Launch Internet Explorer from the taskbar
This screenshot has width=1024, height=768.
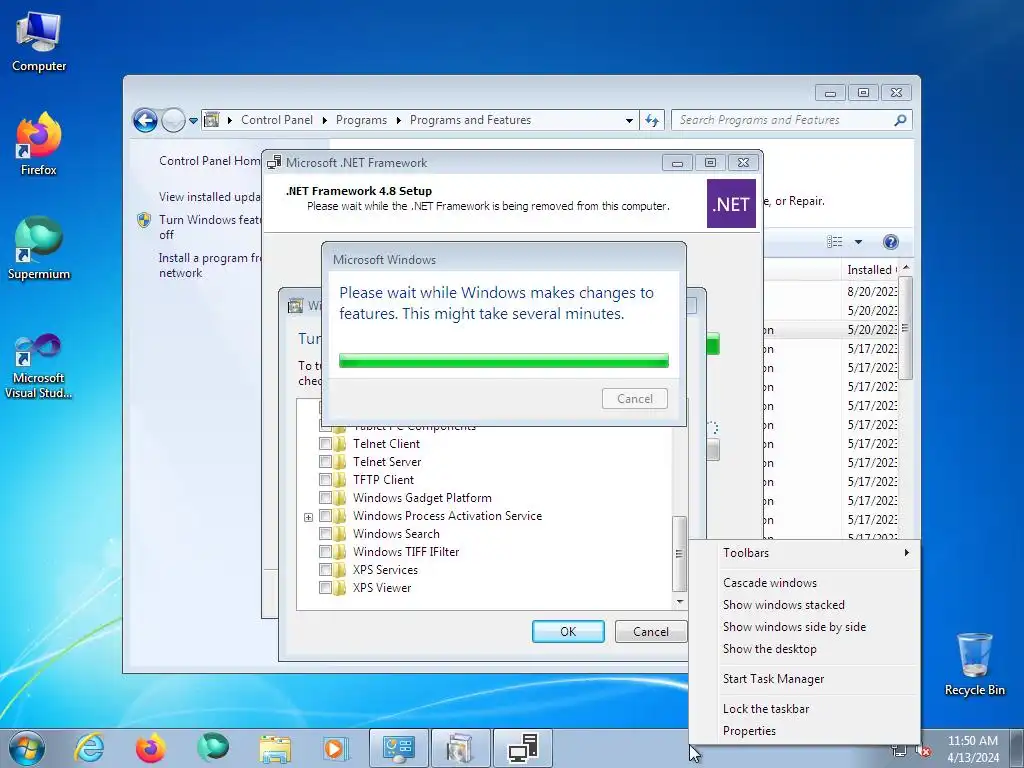[x=89, y=748]
